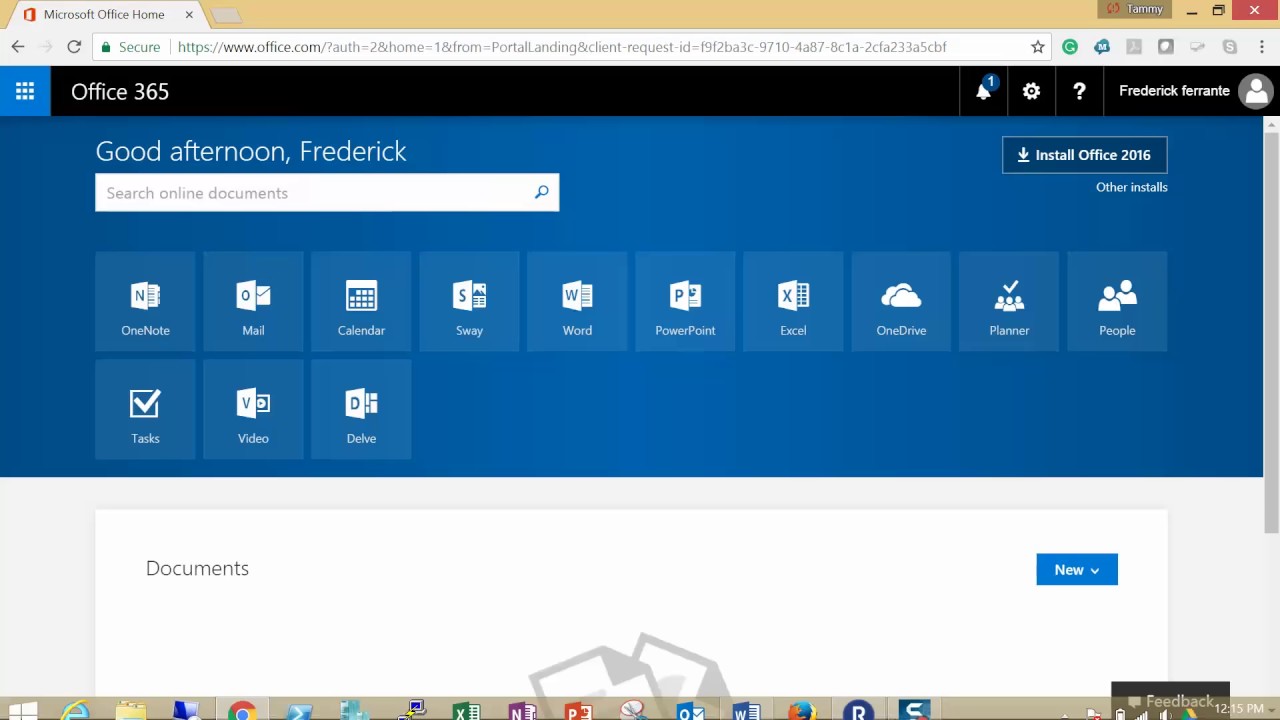Open the Grammarly extension icon
1280x720 pixels.
coord(1070,47)
